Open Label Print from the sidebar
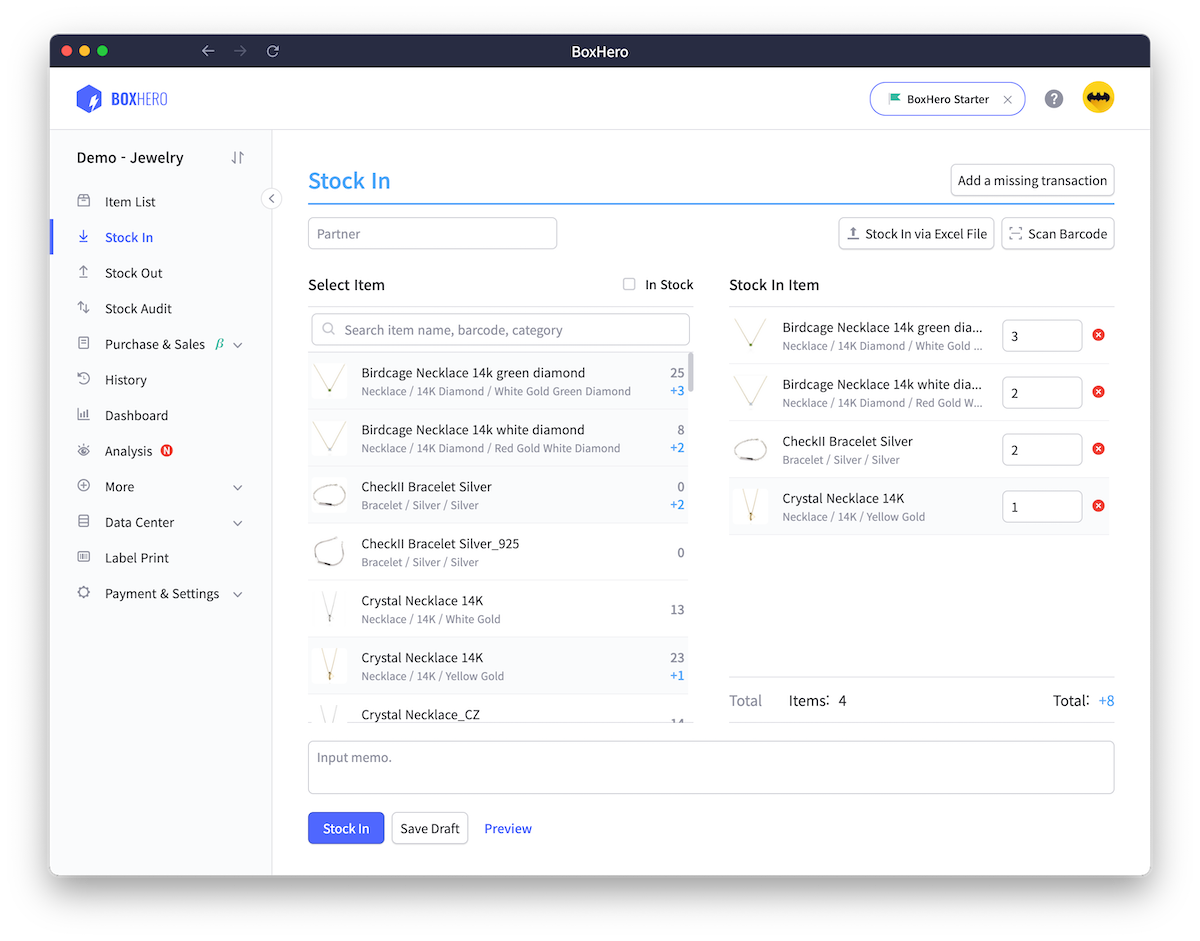 [x=137, y=558]
